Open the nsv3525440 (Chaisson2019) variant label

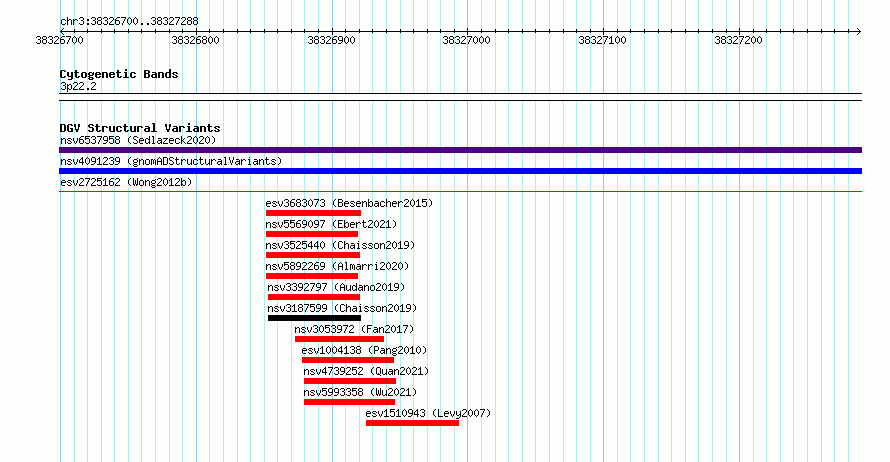[340, 245]
